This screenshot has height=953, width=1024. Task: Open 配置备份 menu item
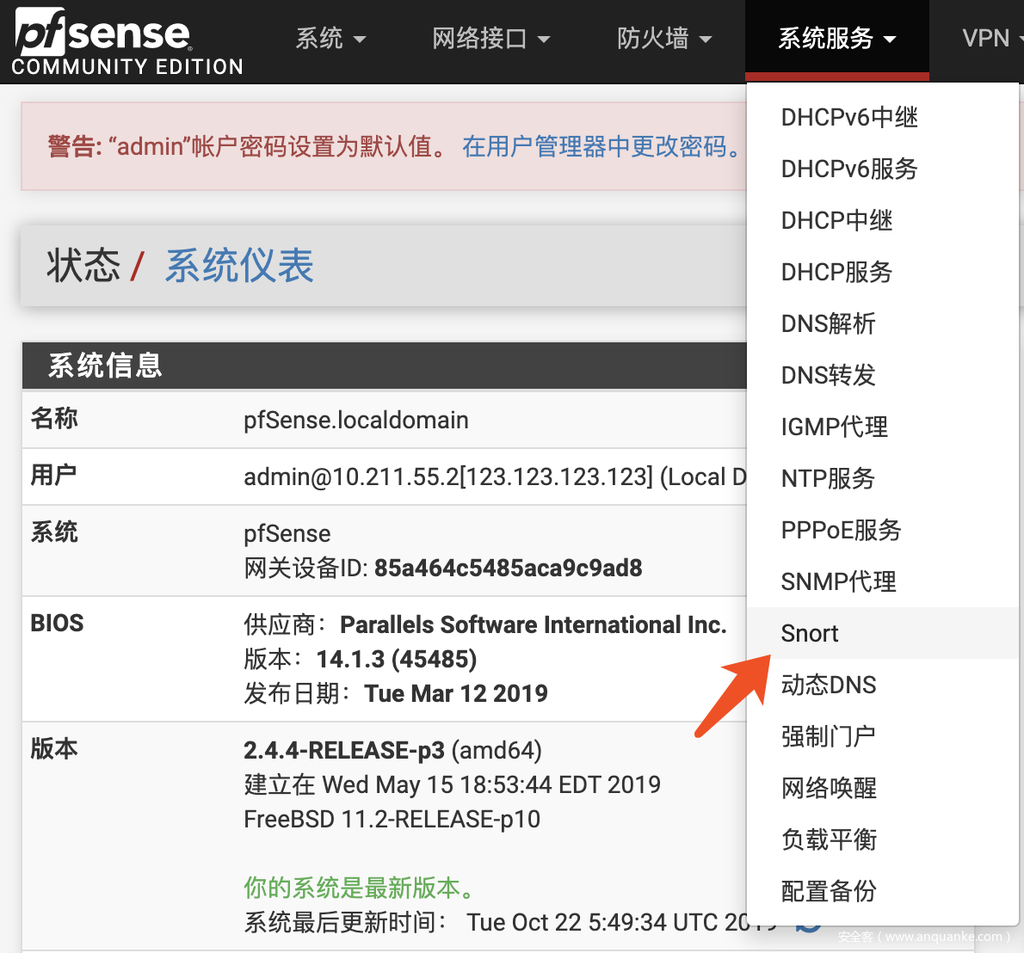point(828,891)
